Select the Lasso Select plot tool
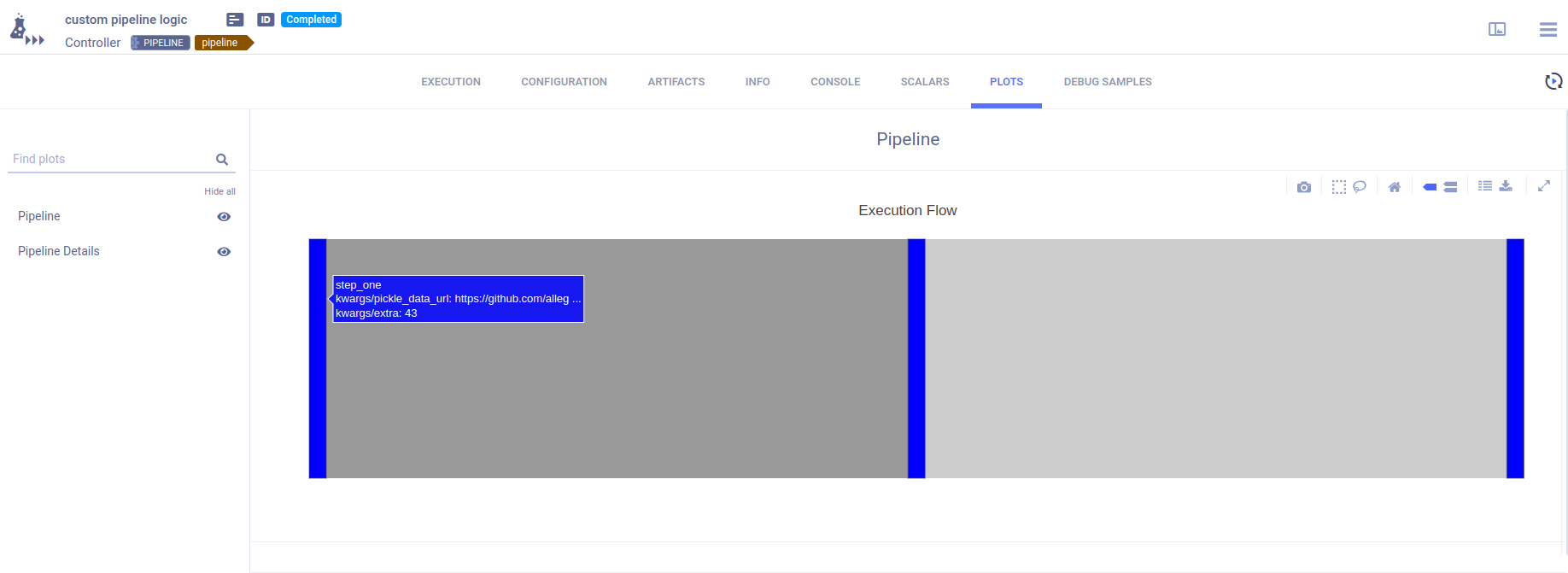1568x573 pixels. 1360,186
